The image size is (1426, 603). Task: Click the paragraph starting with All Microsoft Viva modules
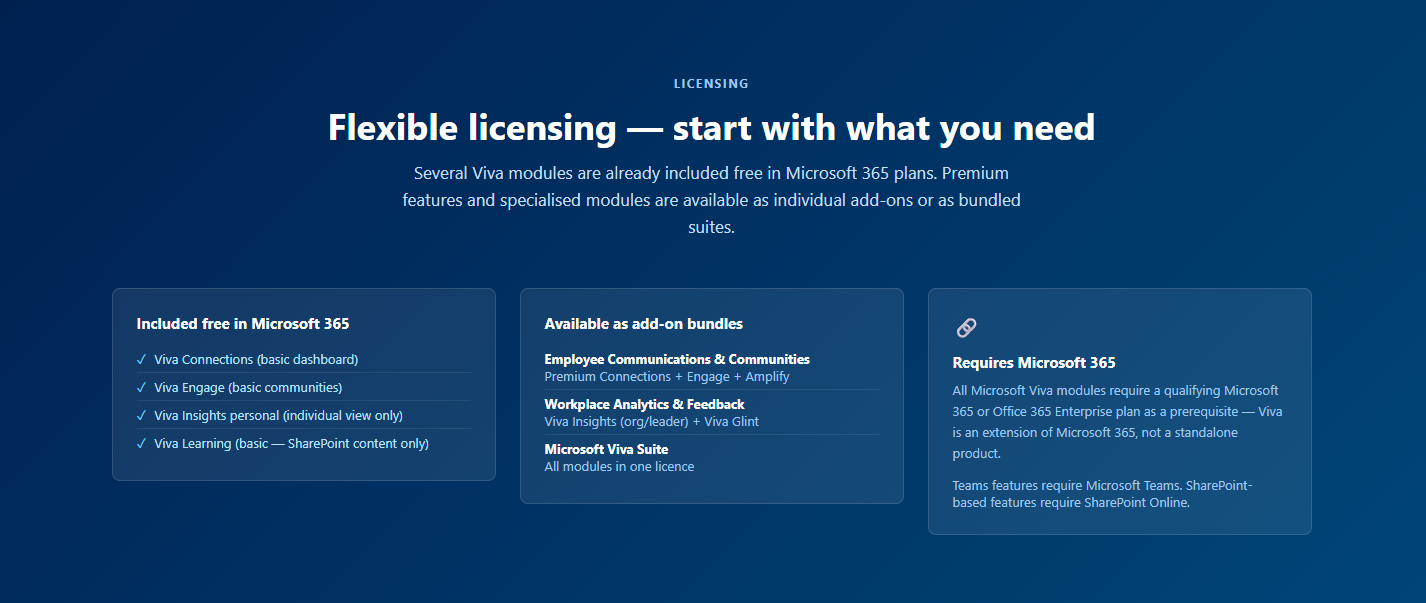point(1118,422)
